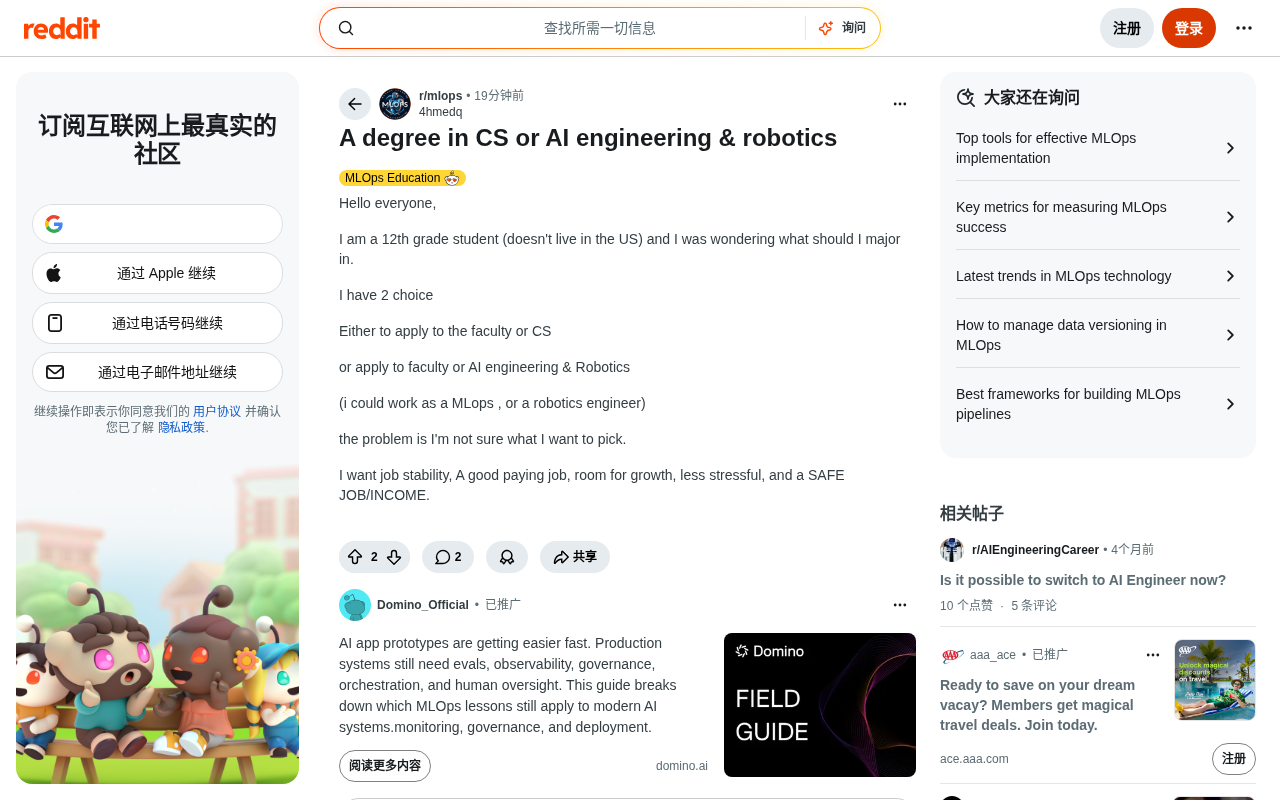Select 通过 Apple 继续
The width and height of the screenshot is (1280, 800).
point(157,273)
